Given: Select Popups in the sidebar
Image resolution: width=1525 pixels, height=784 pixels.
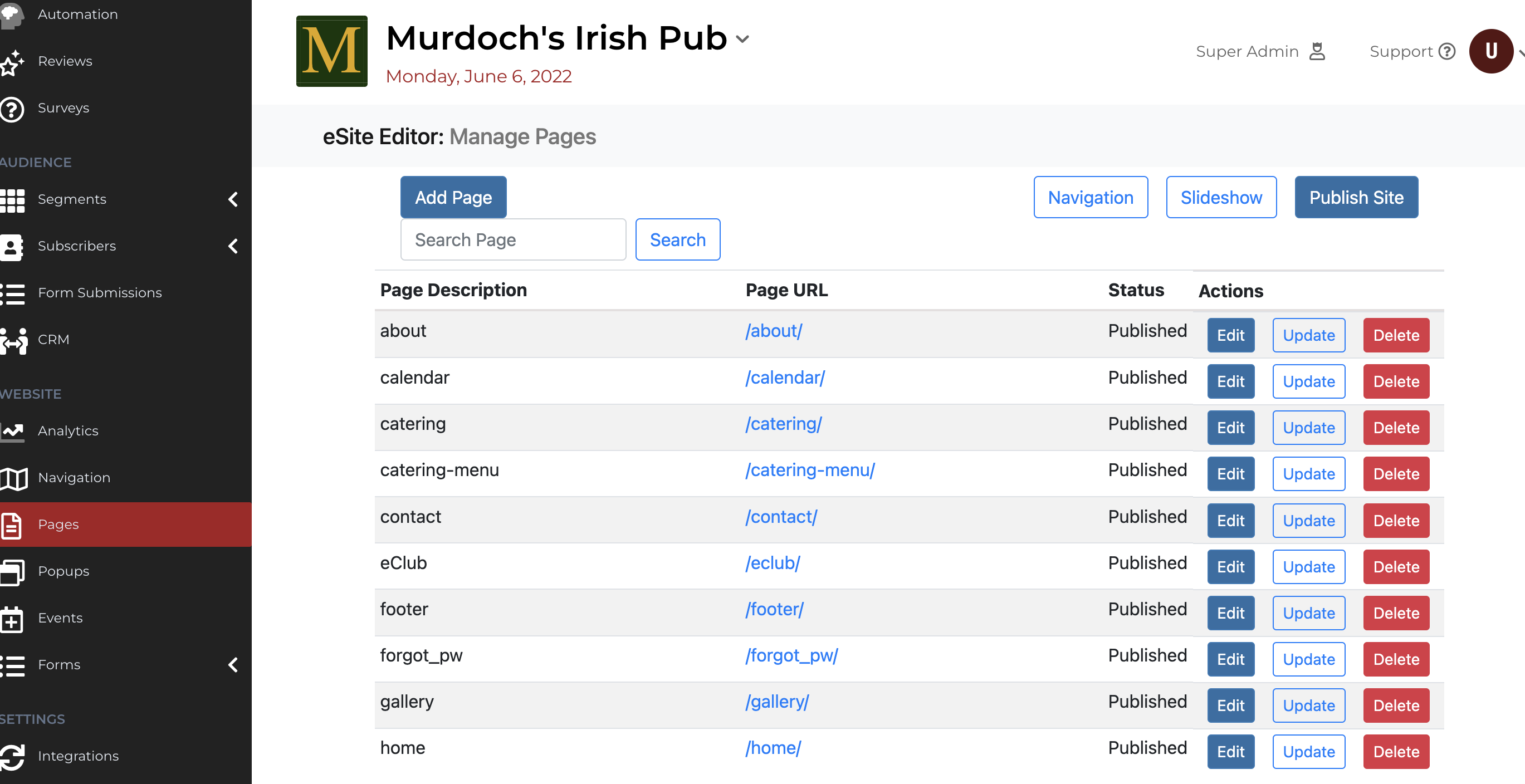Looking at the screenshot, I should coord(63,571).
